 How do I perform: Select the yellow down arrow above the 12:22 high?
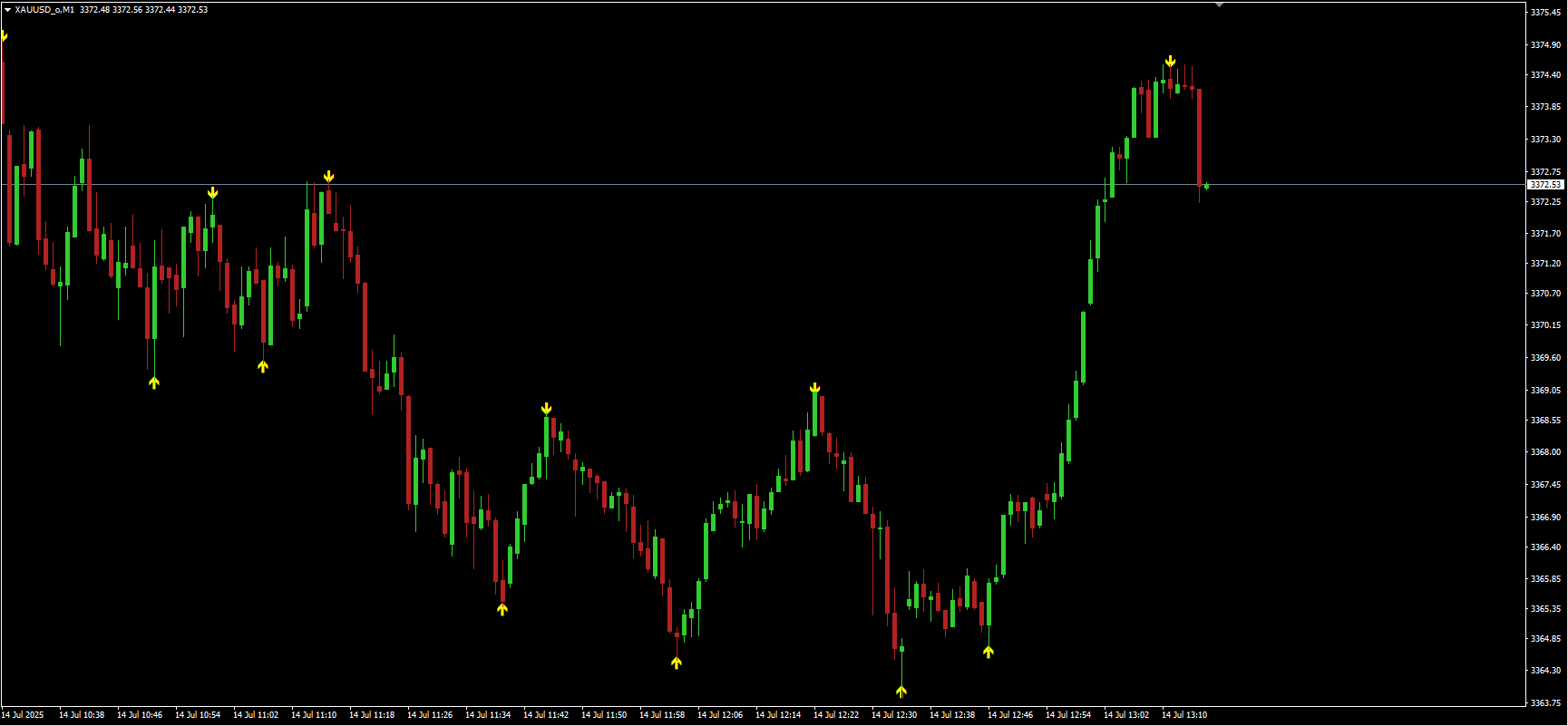pos(814,388)
